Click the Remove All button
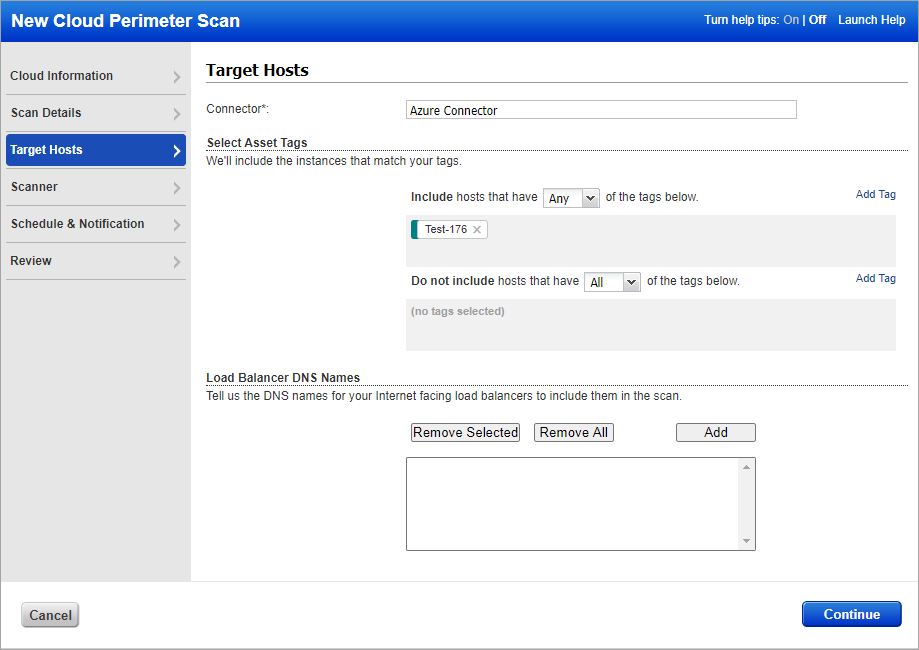Image resolution: width=919 pixels, height=650 pixels. 573,433
